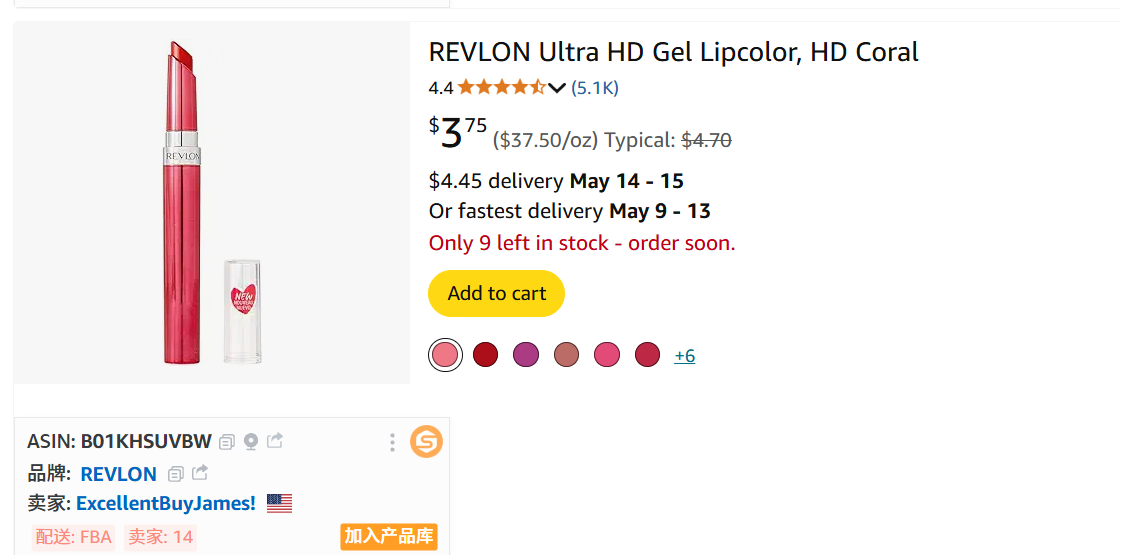
Task: Copy the REVLON brand name
Action: 176,473
